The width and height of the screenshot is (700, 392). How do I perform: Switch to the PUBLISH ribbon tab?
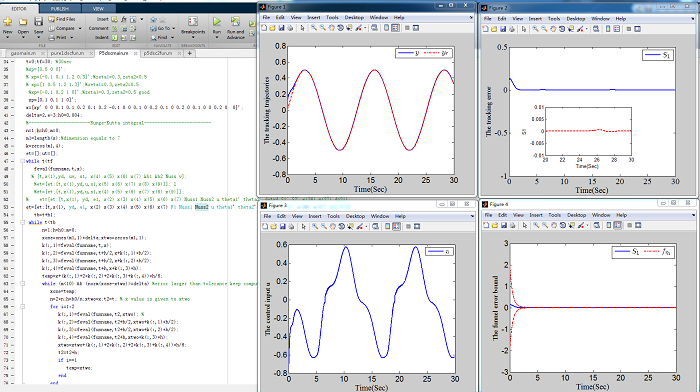(x=59, y=8)
